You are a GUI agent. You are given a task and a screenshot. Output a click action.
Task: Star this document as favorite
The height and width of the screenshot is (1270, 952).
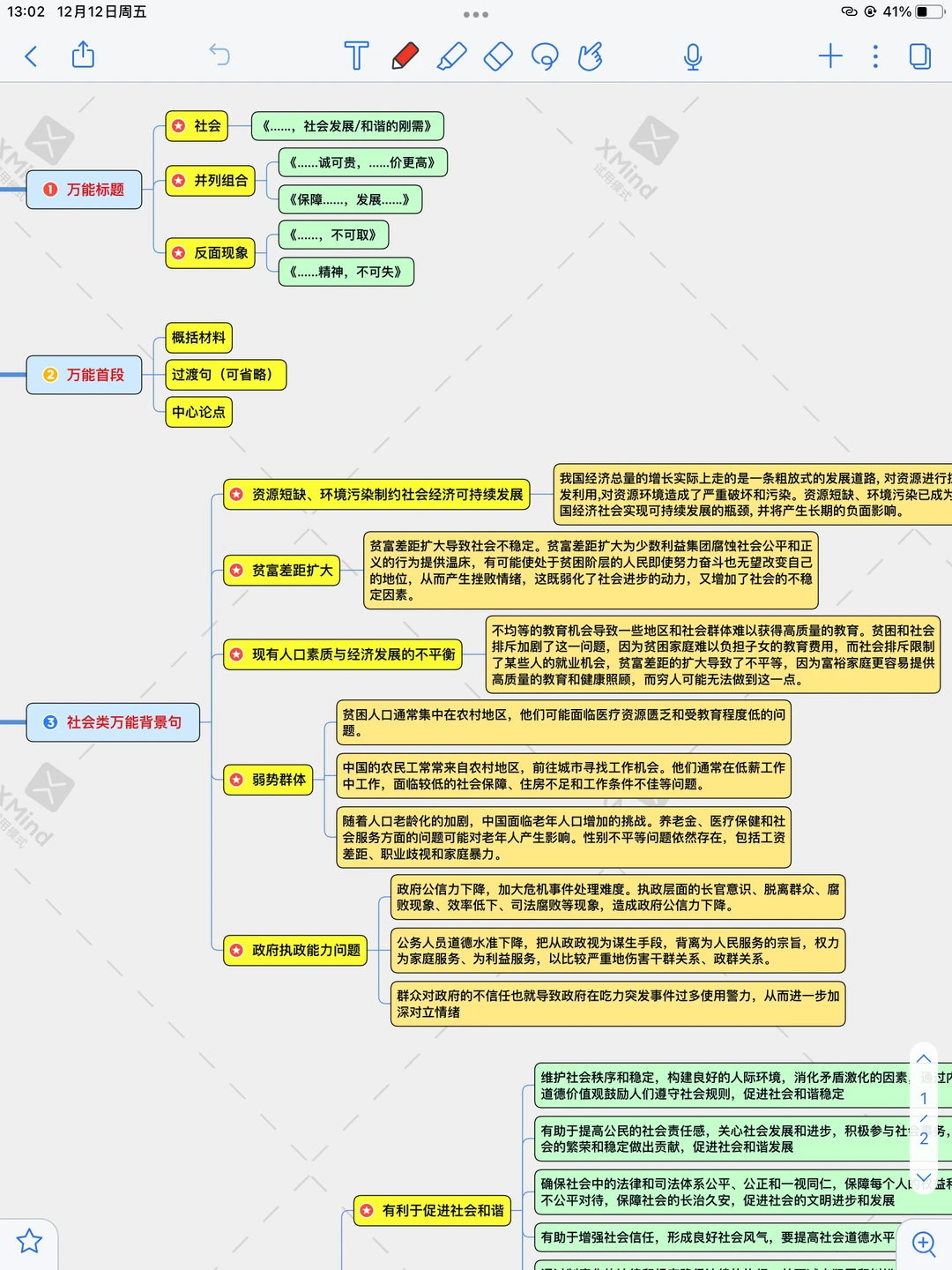[29, 1242]
